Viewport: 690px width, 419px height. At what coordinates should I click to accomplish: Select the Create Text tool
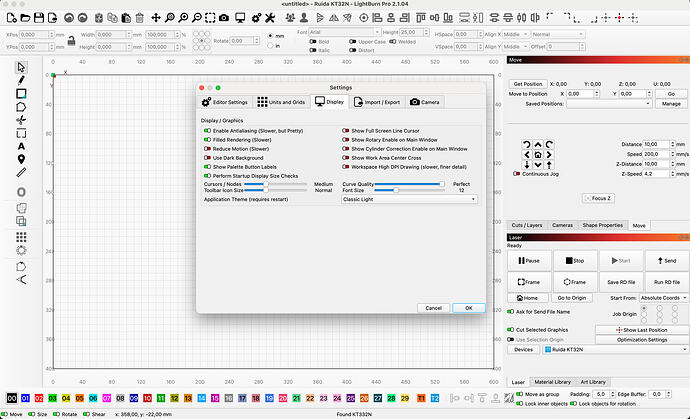coord(21,146)
